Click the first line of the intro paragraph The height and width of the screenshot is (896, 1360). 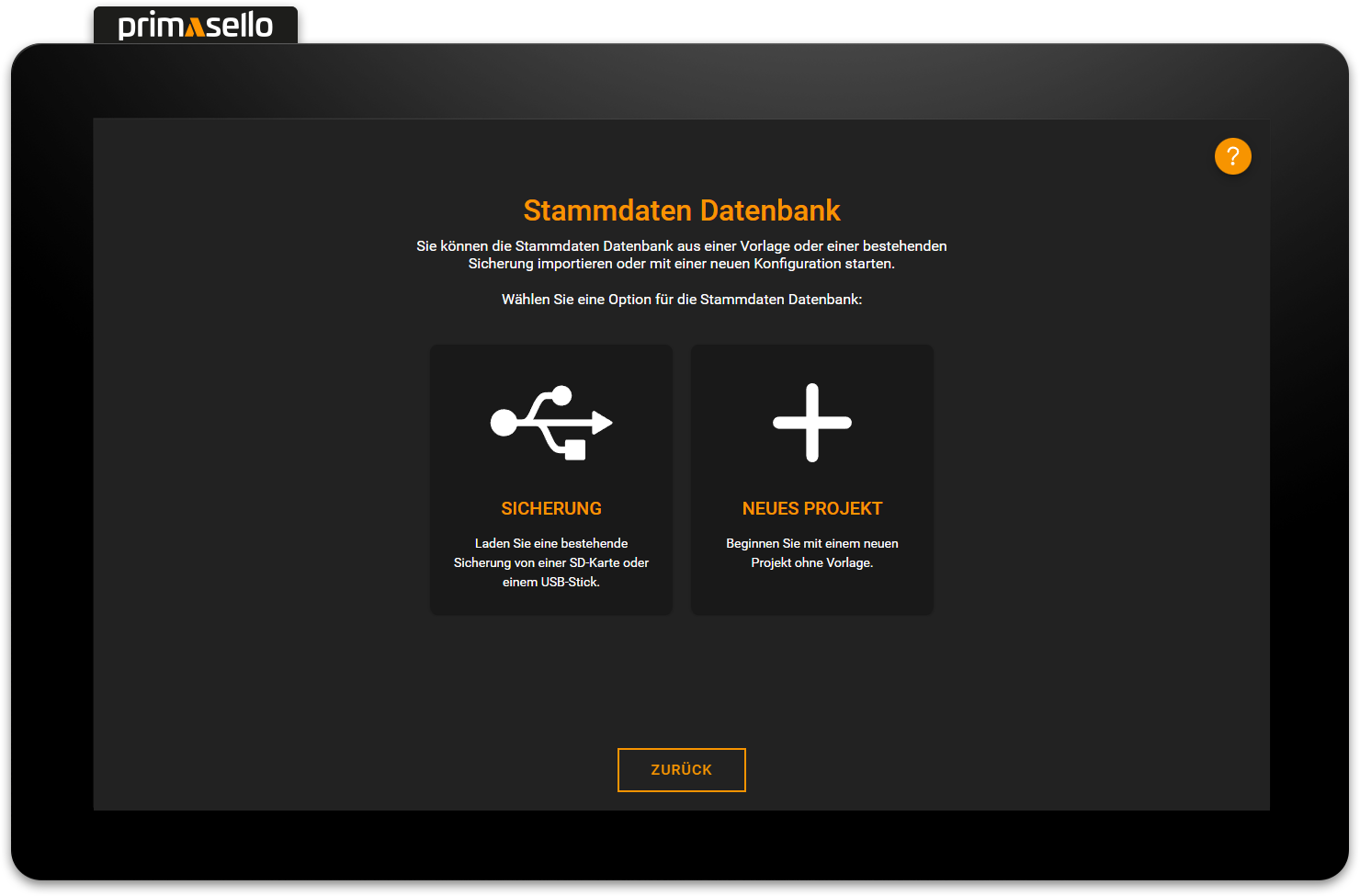[681, 246]
